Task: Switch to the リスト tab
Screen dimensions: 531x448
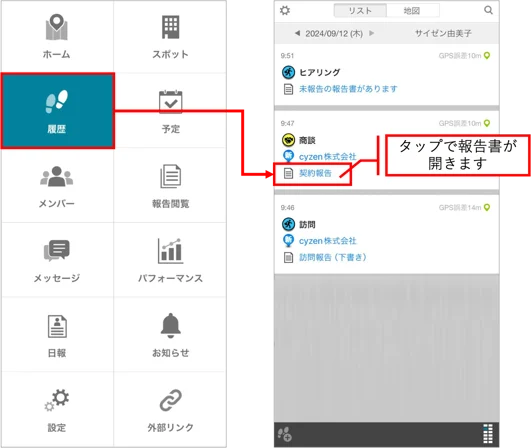Action: tap(360, 10)
